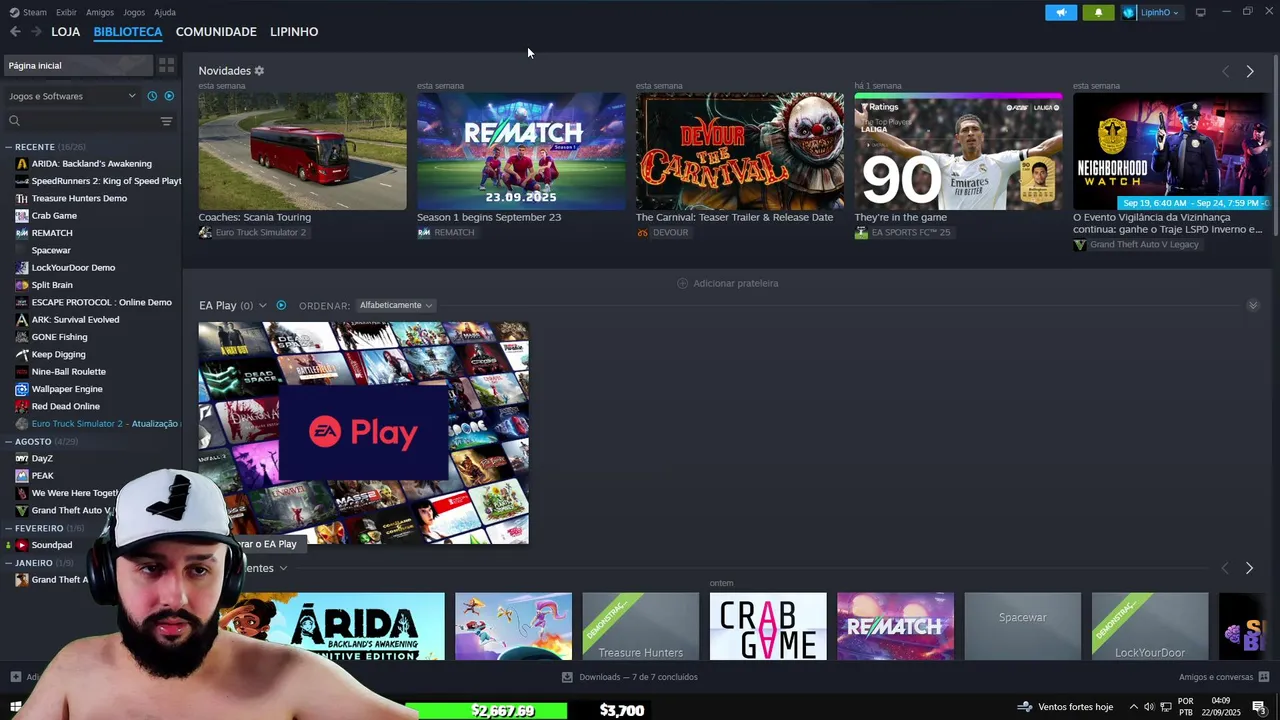Open the friends chat icon at bottom right
1280x720 pixels.
tap(1264, 677)
